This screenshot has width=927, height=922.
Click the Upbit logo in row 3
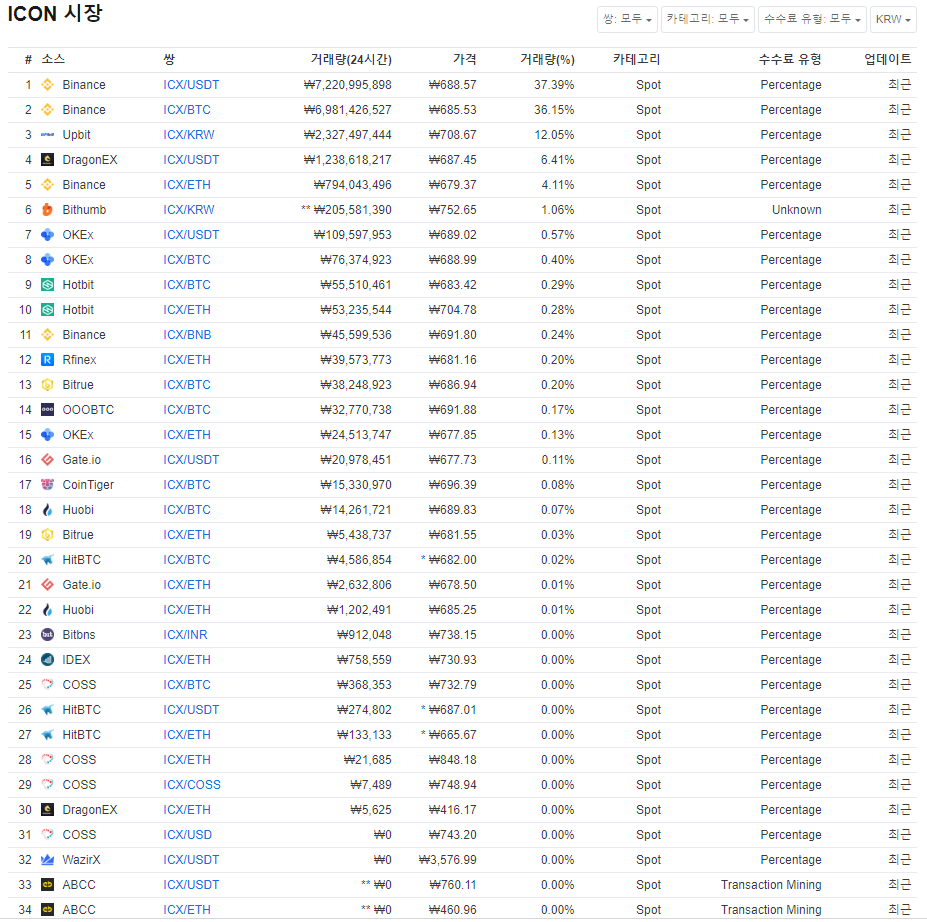pyautogui.click(x=47, y=135)
